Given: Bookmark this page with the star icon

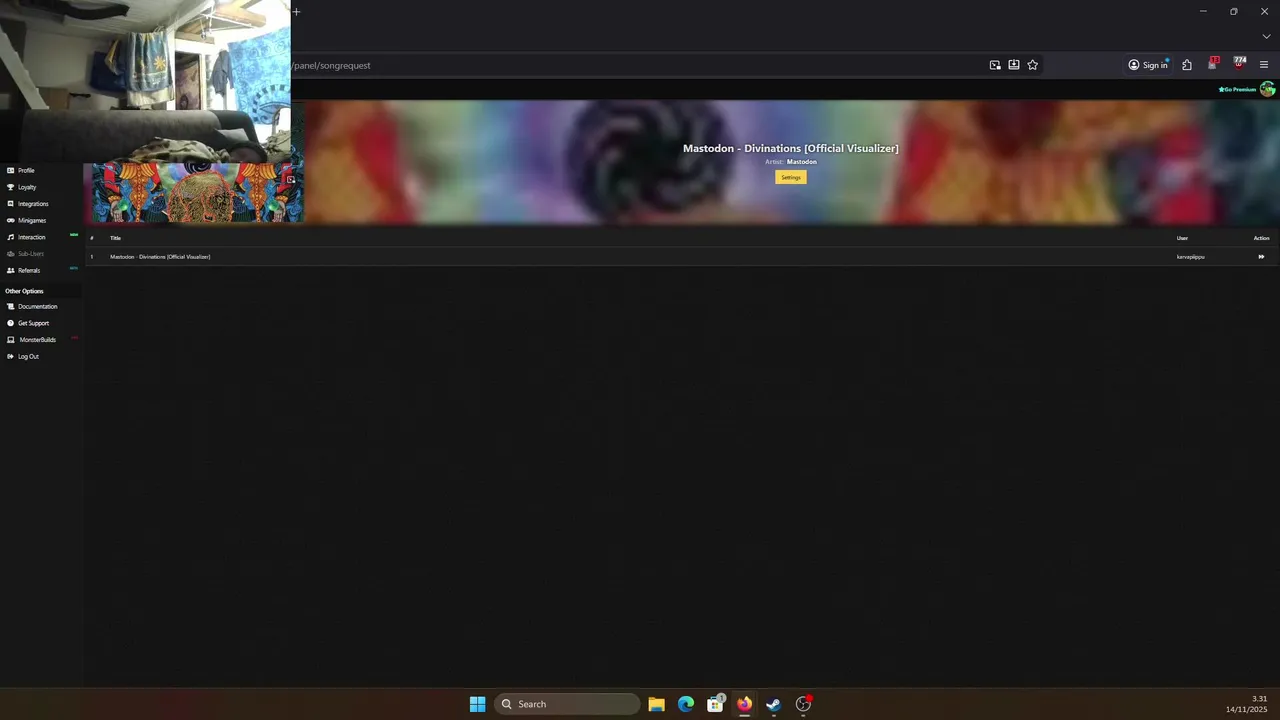Looking at the screenshot, I should click(x=1033, y=65).
